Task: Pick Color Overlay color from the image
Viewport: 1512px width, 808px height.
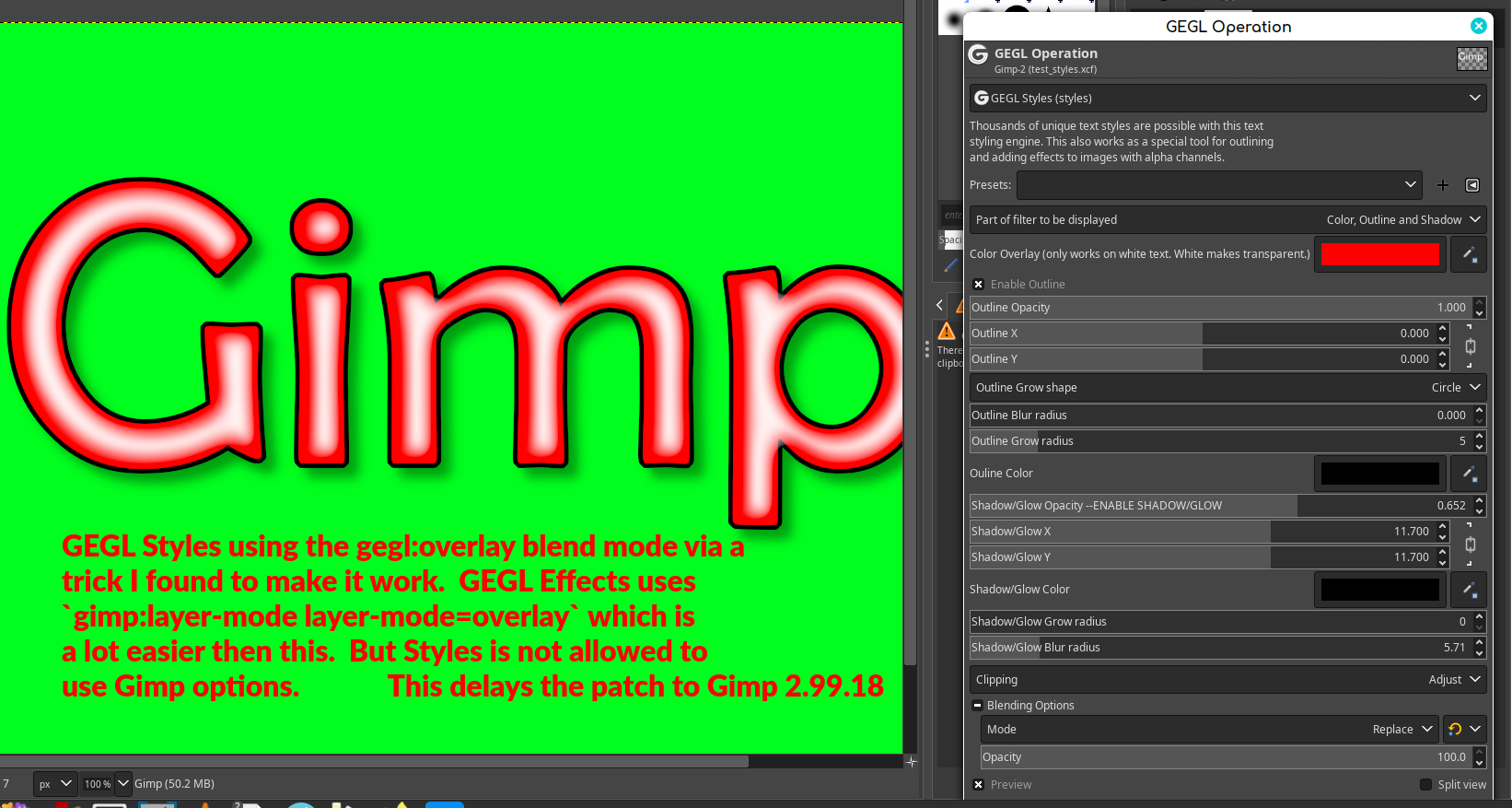Action: (x=1469, y=254)
